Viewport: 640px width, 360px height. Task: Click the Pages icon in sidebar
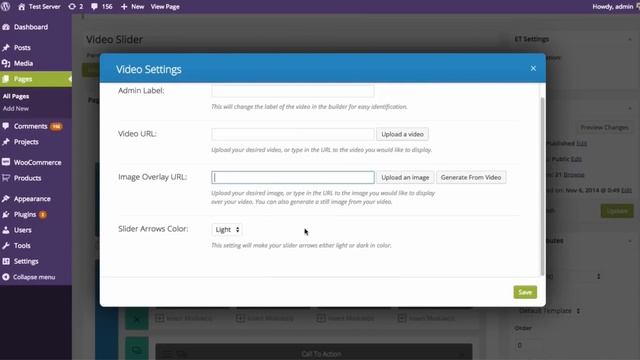coord(6,79)
